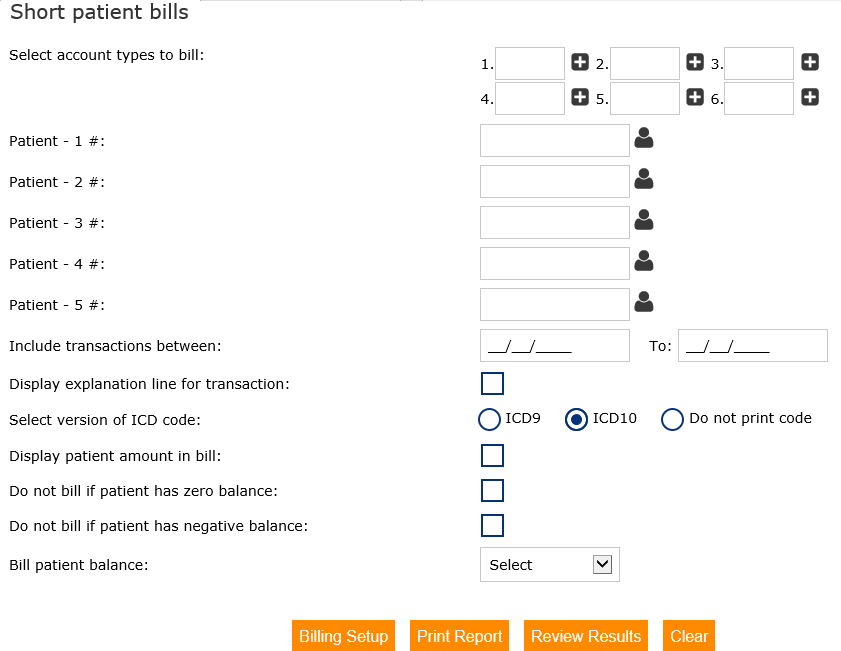Viewport: 841px width, 651px height.
Task: Click the plus icon next to account type 6
Action: [810, 97]
